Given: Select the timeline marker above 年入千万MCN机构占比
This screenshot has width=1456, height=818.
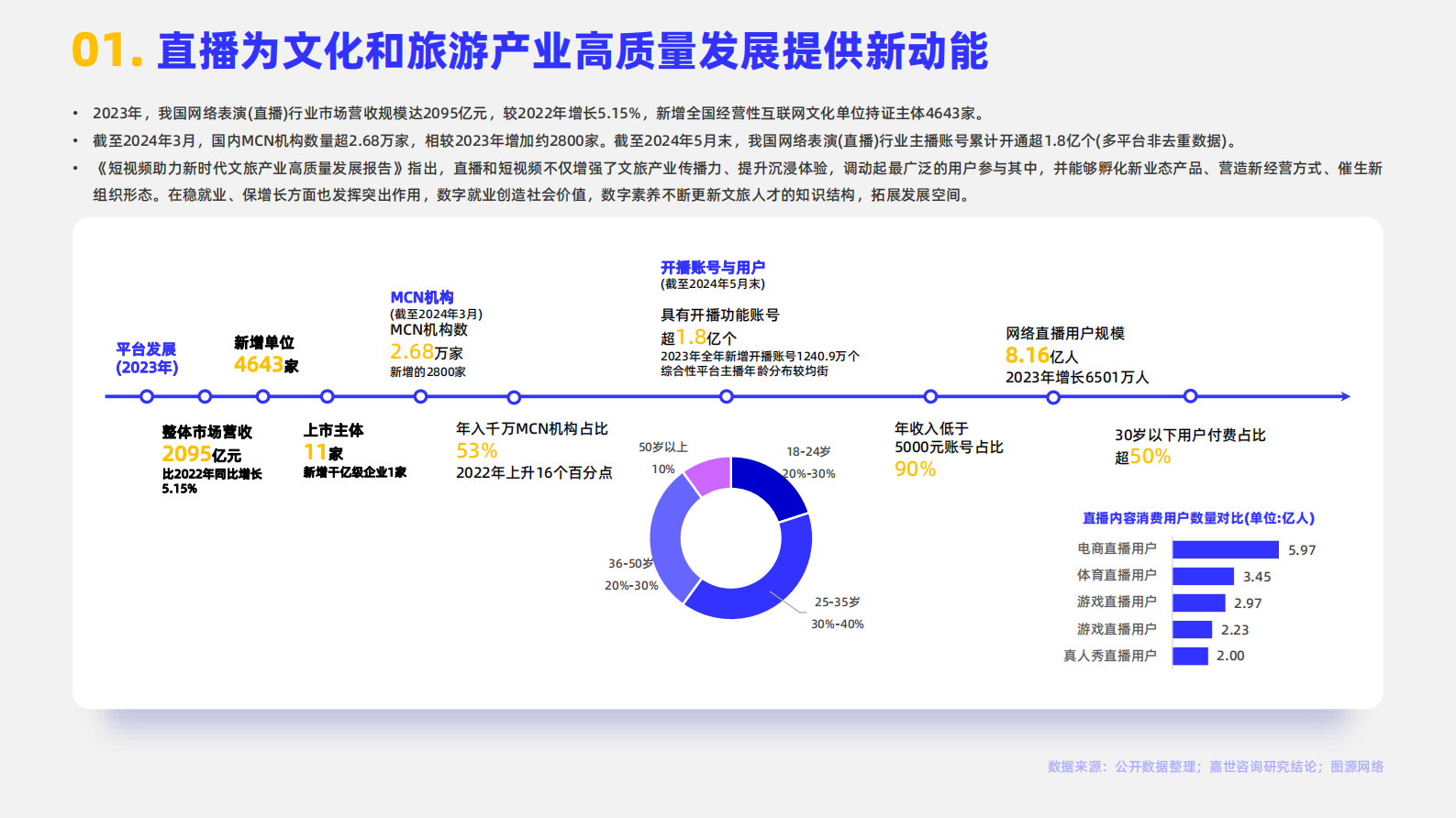Looking at the screenshot, I should pyautogui.click(x=514, y=397).
